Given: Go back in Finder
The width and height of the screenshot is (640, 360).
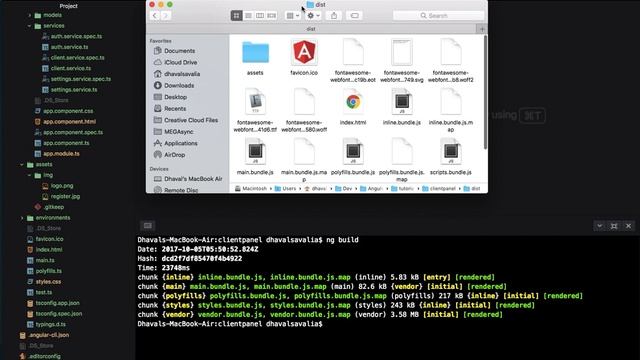Looking at the screenshot, I should (x=155, y=16).
